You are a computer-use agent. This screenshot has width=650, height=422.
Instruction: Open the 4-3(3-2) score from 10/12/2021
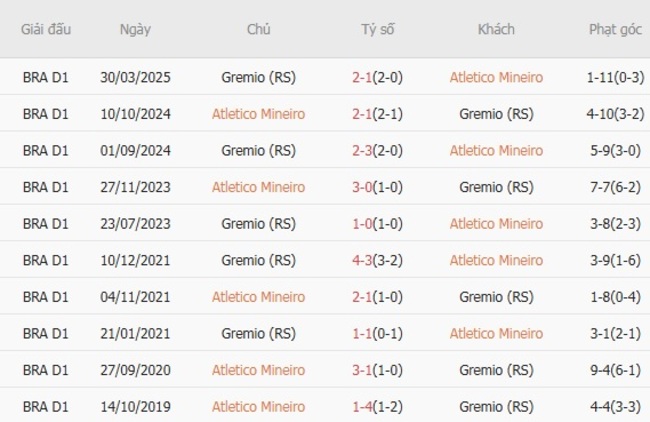point(378,260)
